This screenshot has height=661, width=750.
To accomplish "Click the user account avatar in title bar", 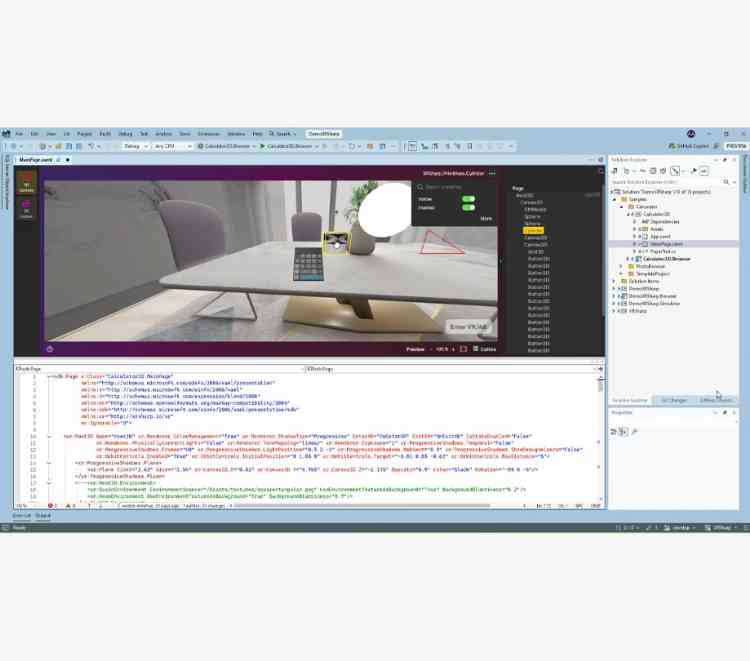I will (691, 134).
